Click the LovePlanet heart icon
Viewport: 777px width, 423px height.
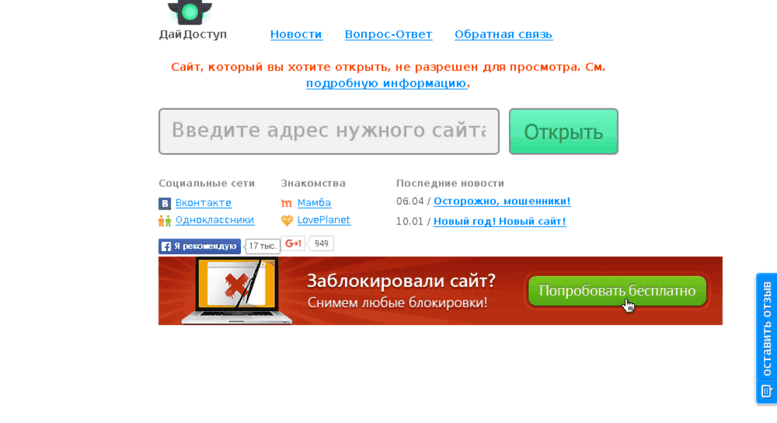[287, 221]
